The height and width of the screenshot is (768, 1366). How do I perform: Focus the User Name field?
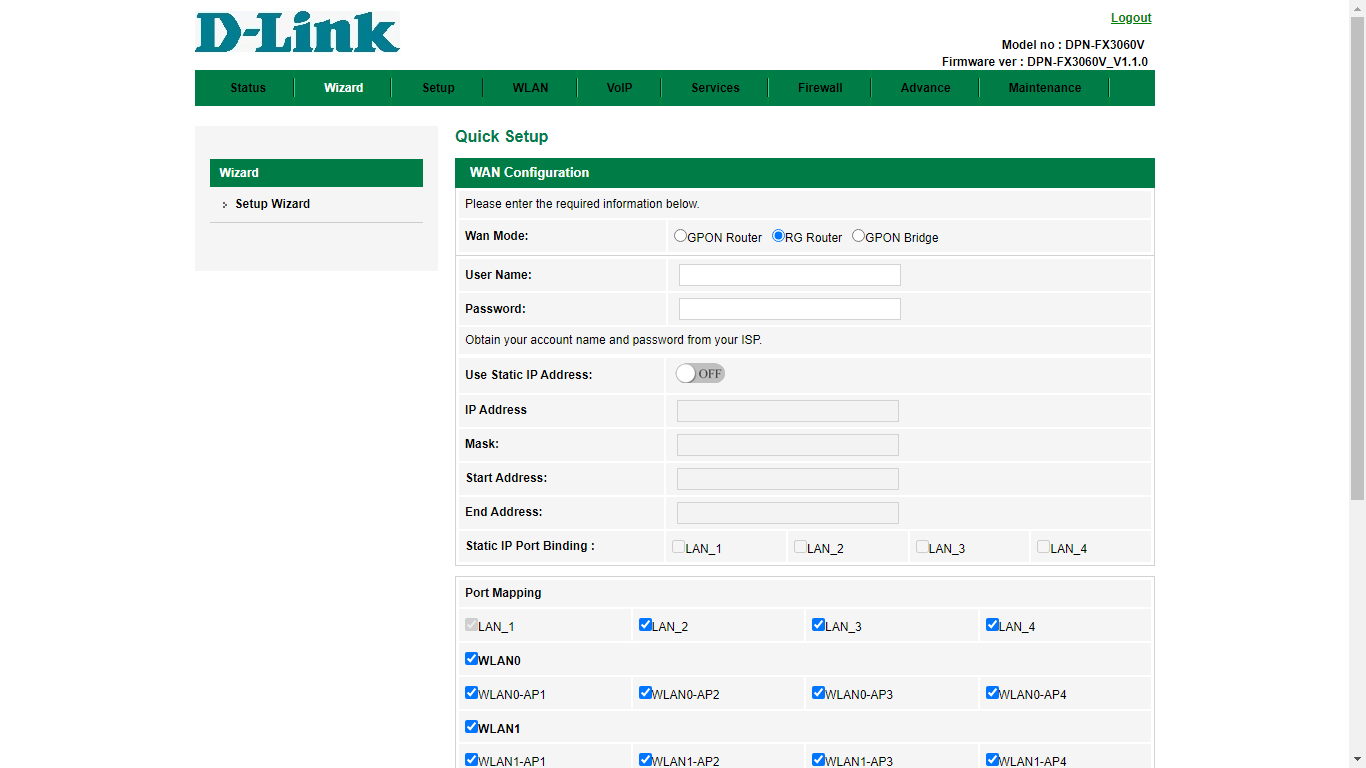790,275
